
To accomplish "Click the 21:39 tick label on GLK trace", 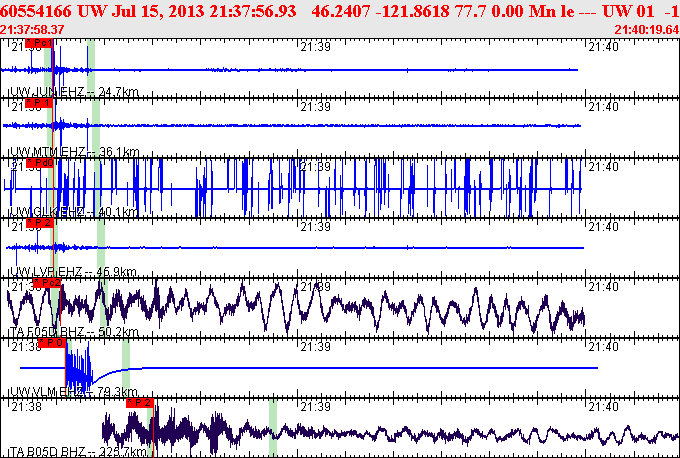I will pos(316,167).
